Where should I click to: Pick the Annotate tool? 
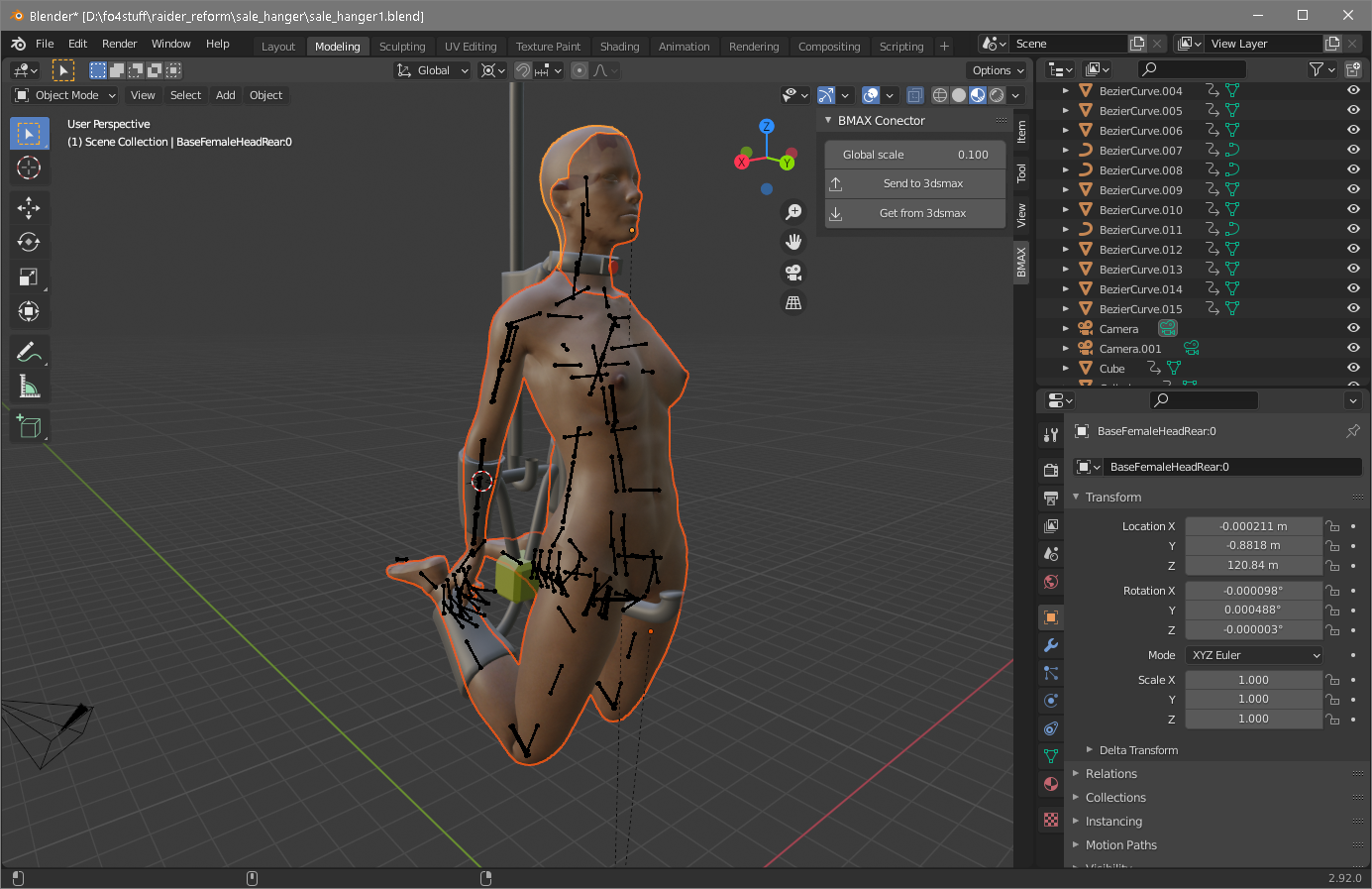point(29,352)
